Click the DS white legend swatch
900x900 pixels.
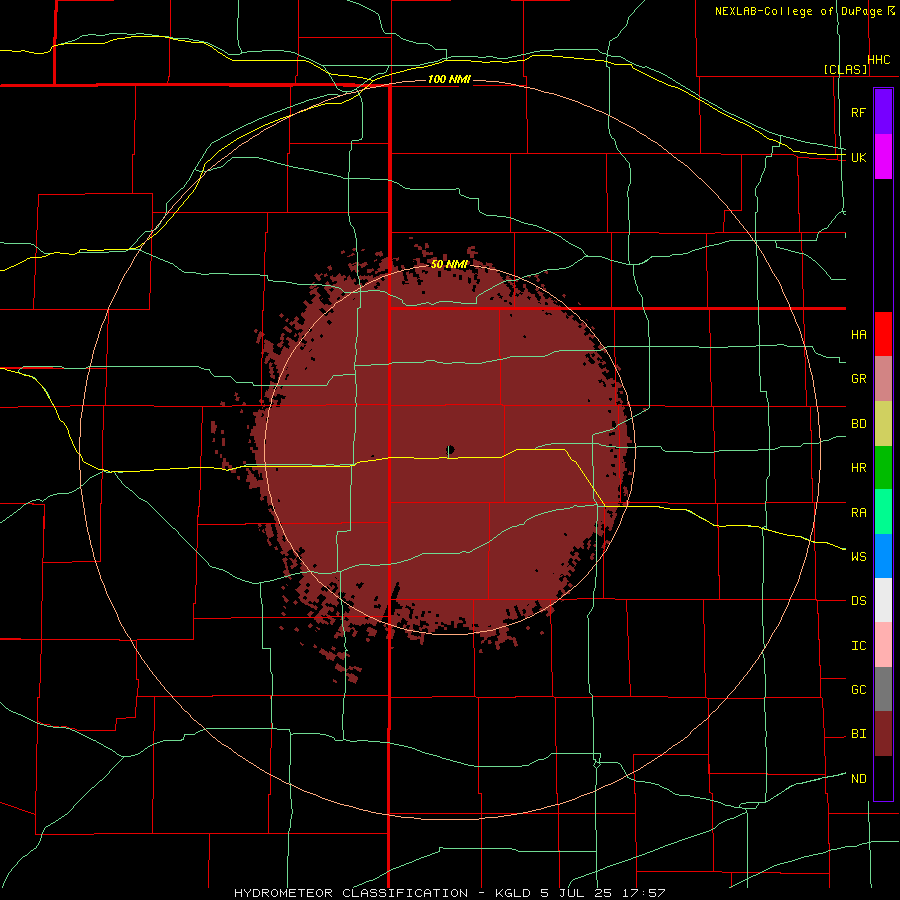click(883, 600)
